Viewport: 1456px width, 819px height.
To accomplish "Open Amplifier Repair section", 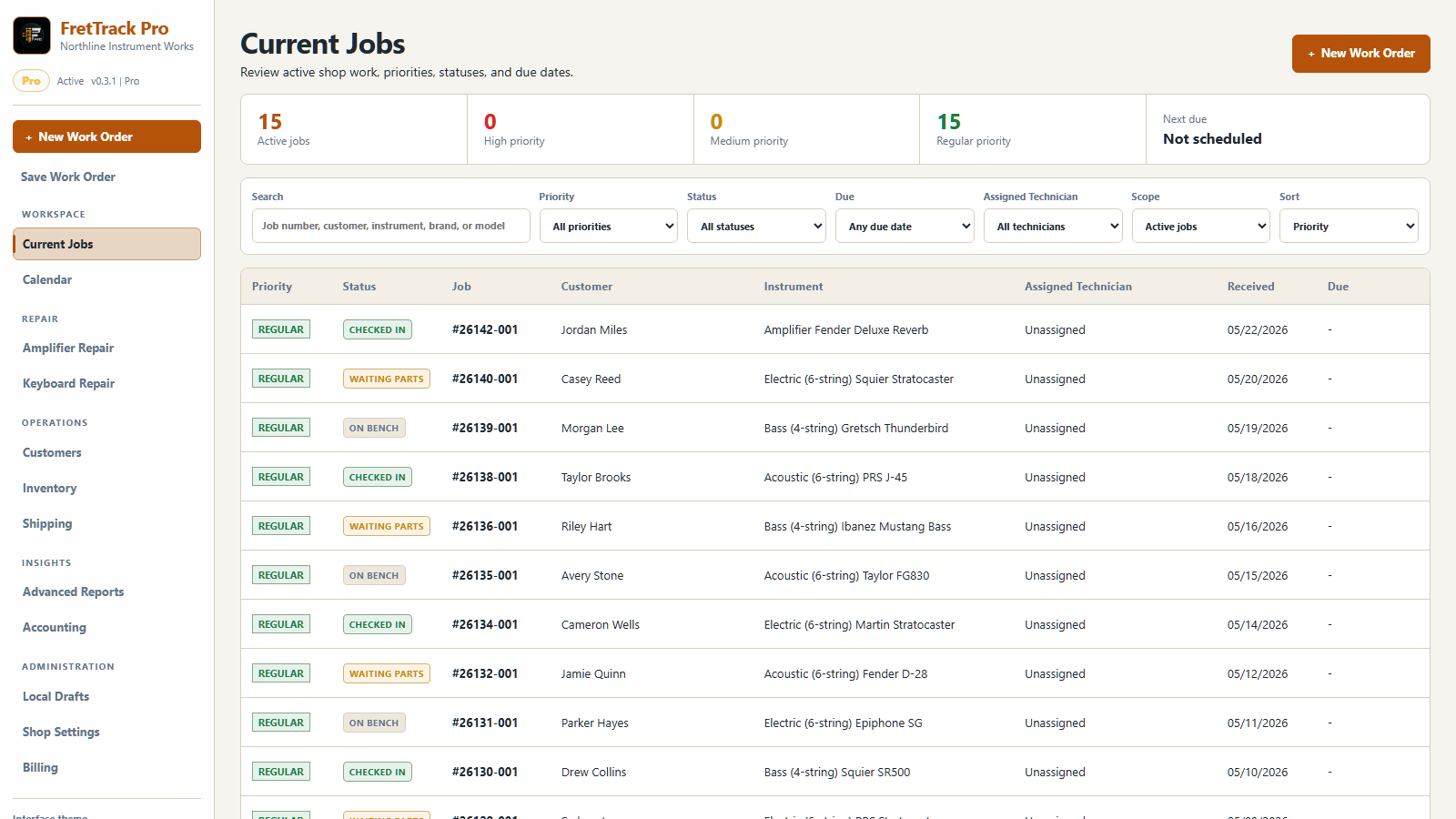I will (68, 348).
